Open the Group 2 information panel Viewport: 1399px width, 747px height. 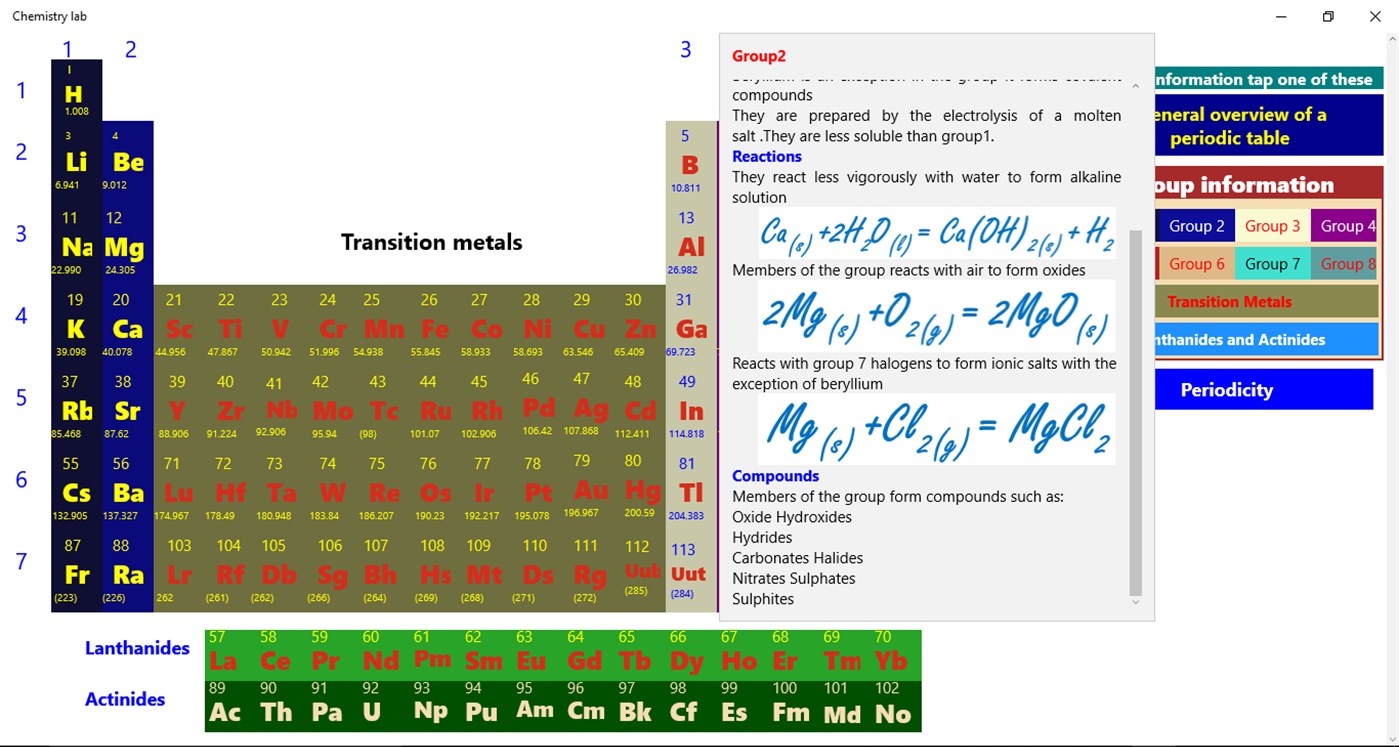pyautogui.click(x=1196, y=225)
